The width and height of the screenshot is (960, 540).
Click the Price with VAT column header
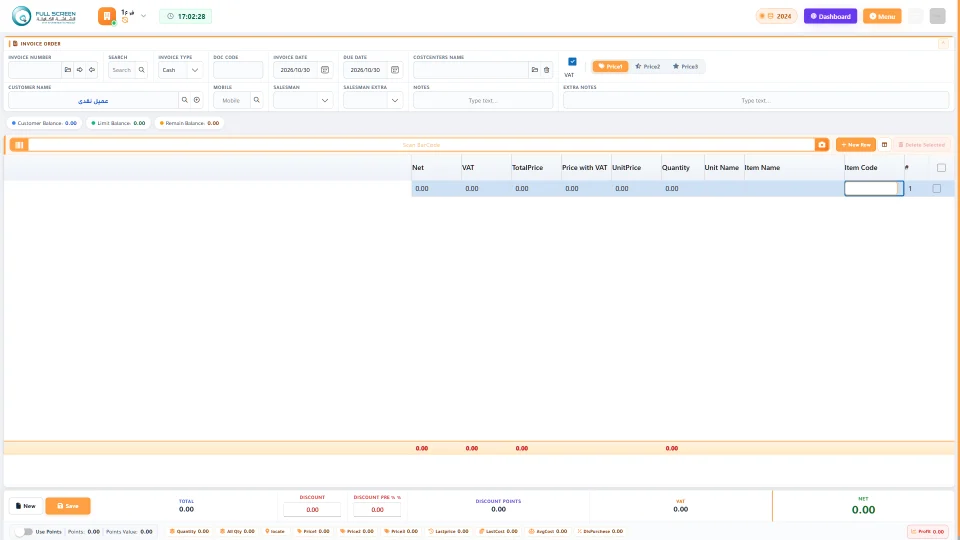[x=585, y=168]
